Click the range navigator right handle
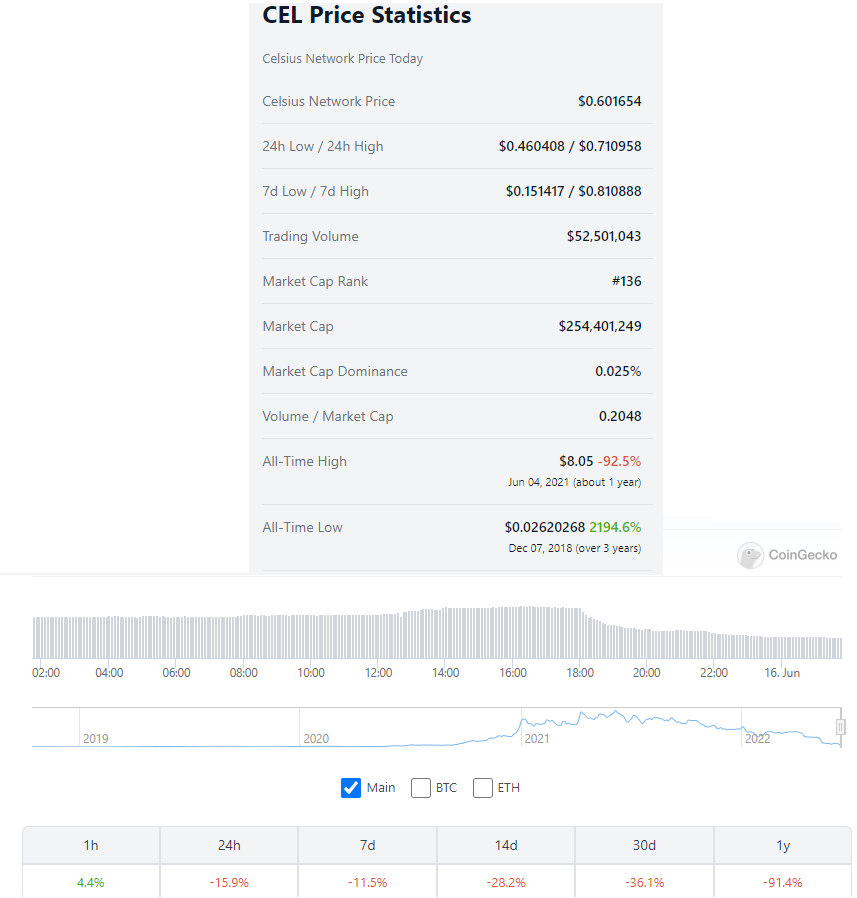Image resolution: width=857 pixels, height=898 pixels. click(x=840, y=727)
